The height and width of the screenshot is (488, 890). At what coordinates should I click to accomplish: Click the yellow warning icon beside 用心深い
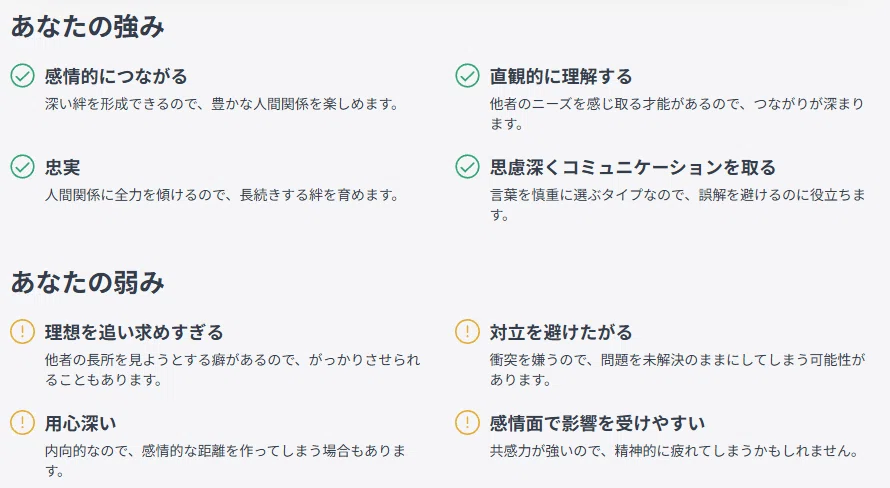(x=23, y=422)
